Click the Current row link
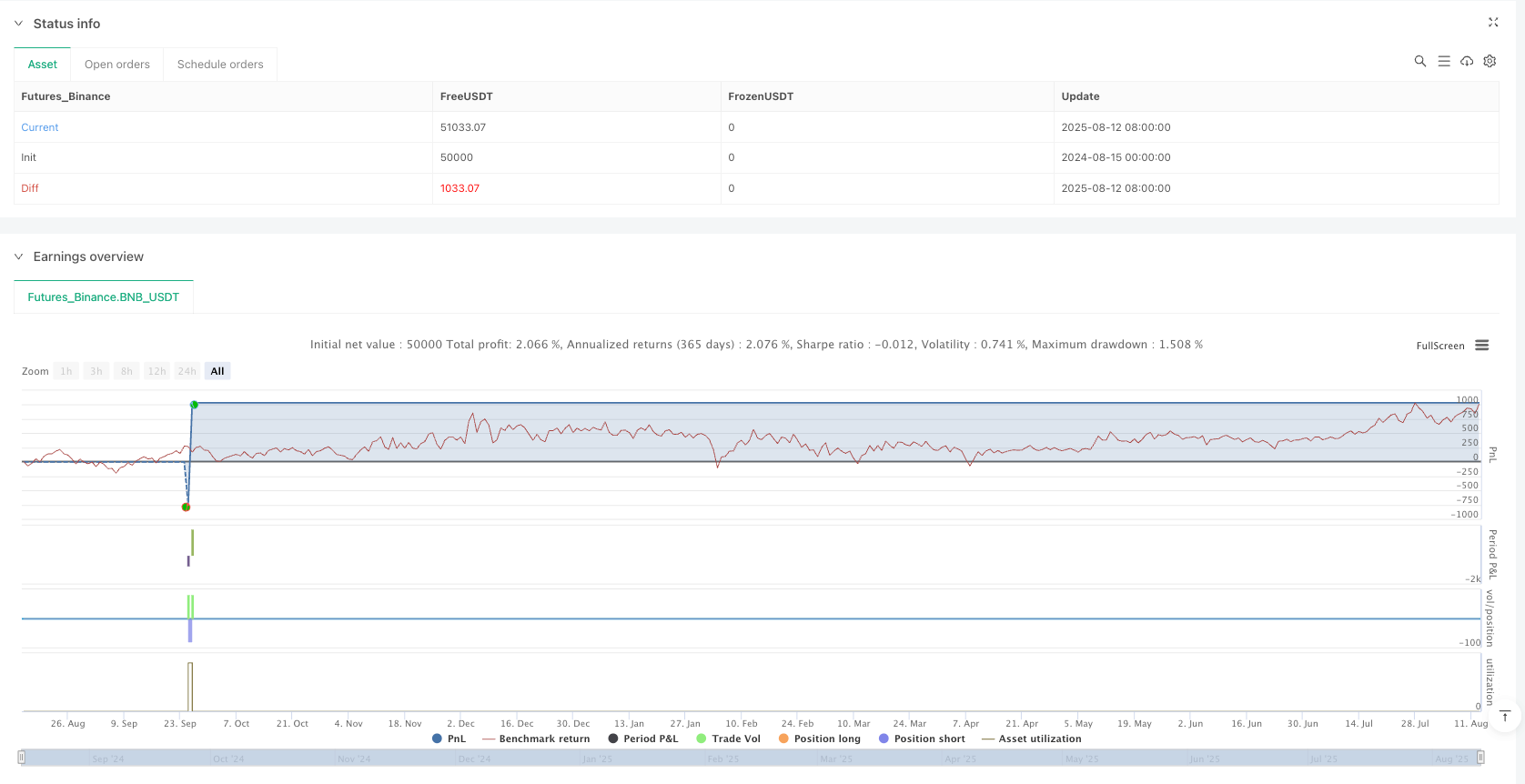Screen dimensions: 1525x784 click(40, 127)
